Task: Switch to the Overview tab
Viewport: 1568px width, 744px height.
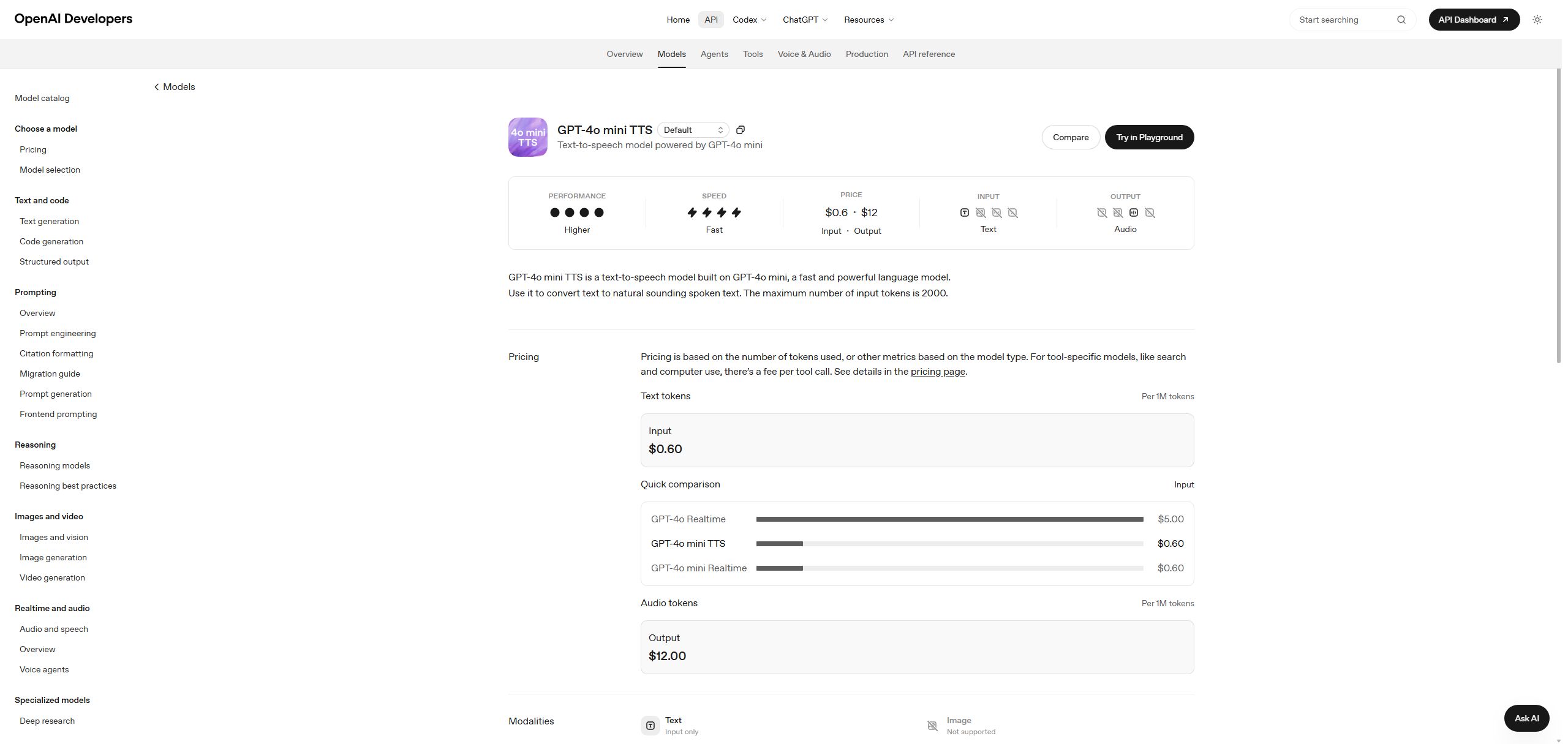Action: pyautogui.click(x=625, y=54)
